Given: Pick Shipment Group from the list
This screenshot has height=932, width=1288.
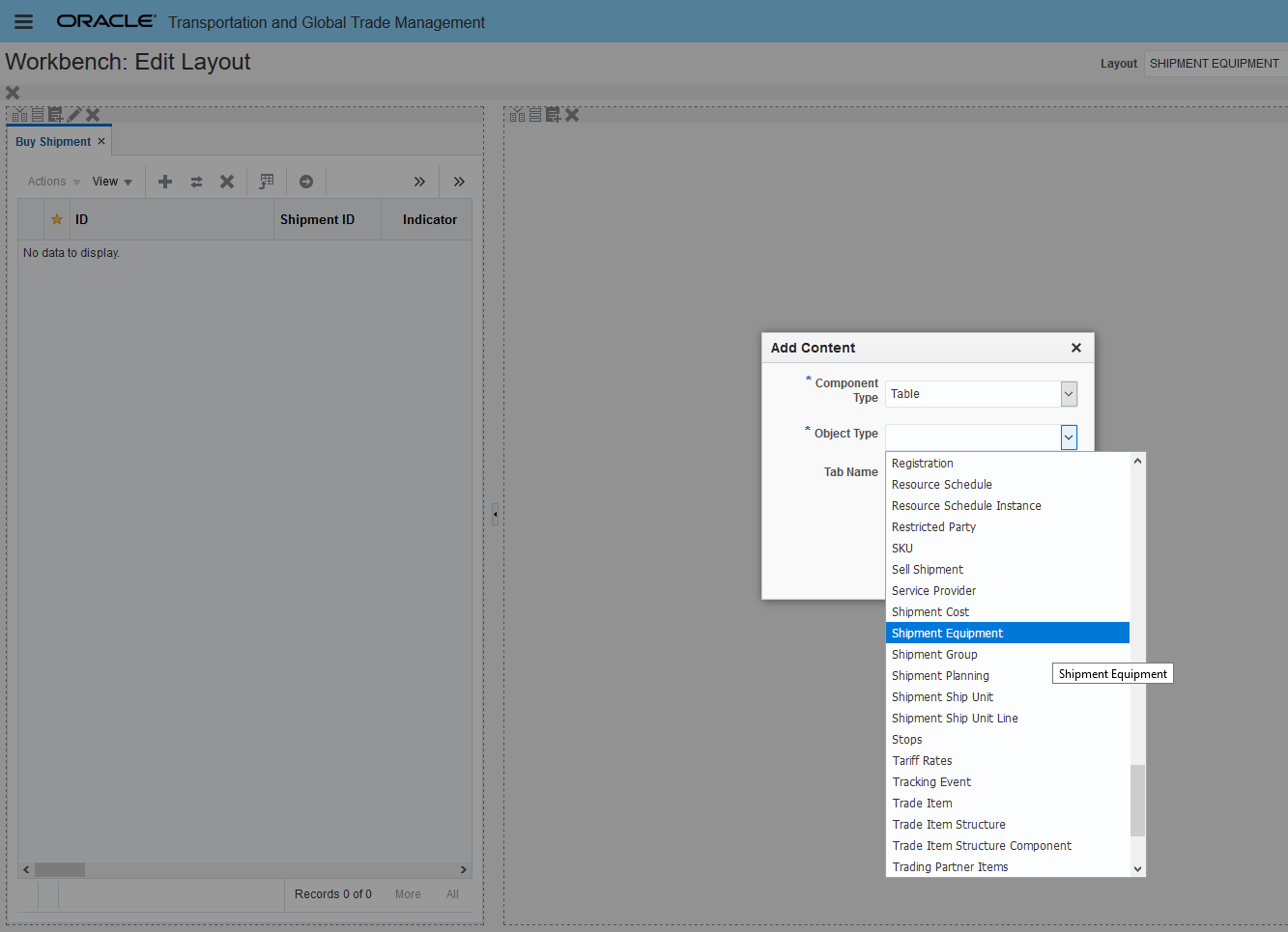Looking at the screenshot, I should pyautogui.click(x=1008, y=655).
